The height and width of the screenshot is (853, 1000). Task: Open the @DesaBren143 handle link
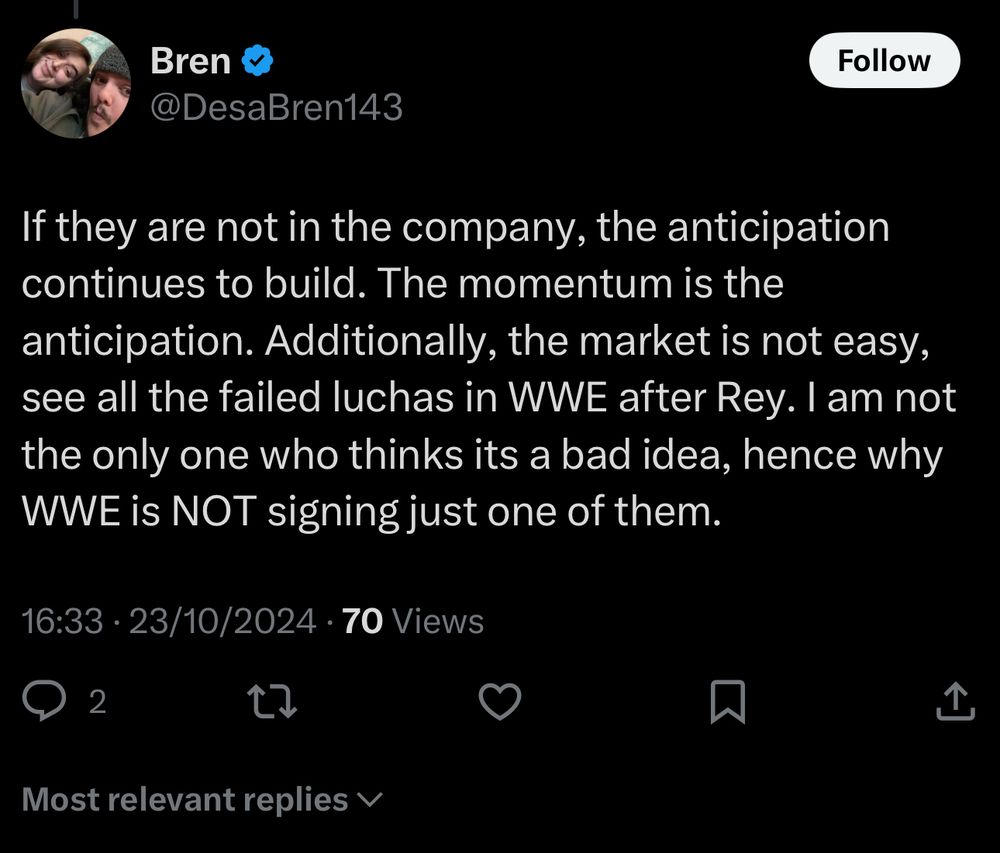point(276,107)
